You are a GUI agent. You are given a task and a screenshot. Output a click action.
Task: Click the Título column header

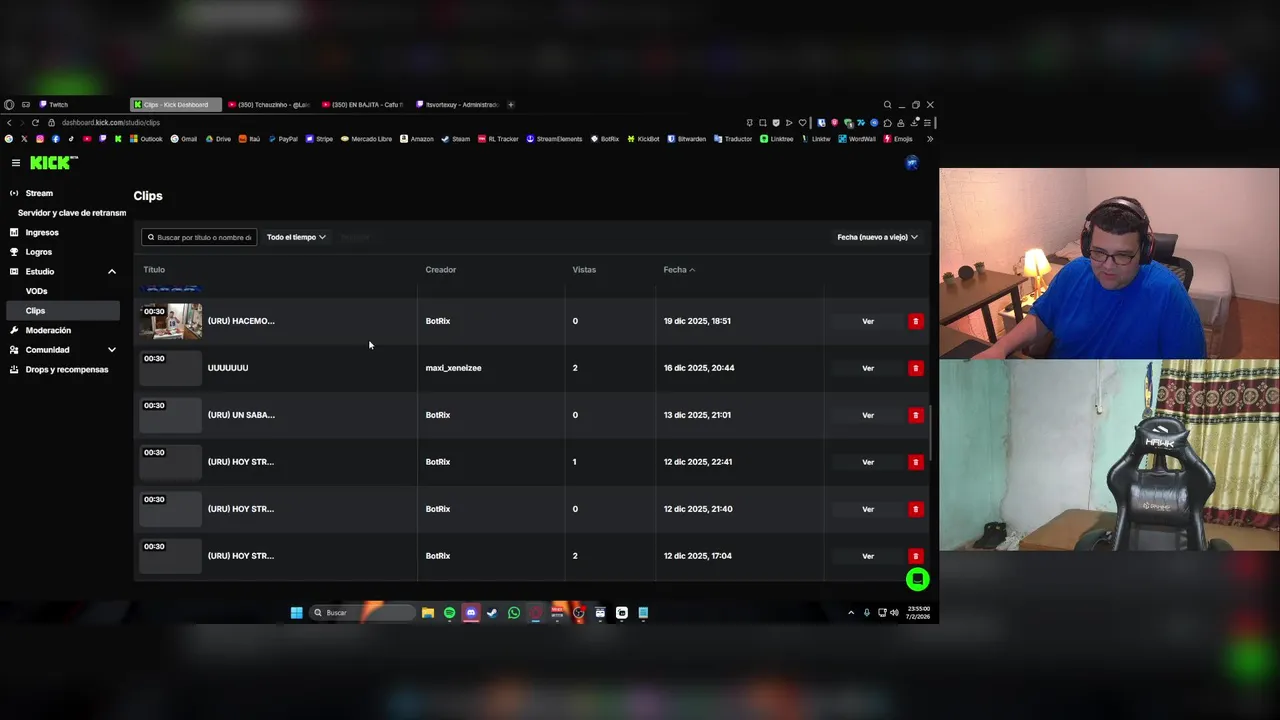click(x=154, y=270)
